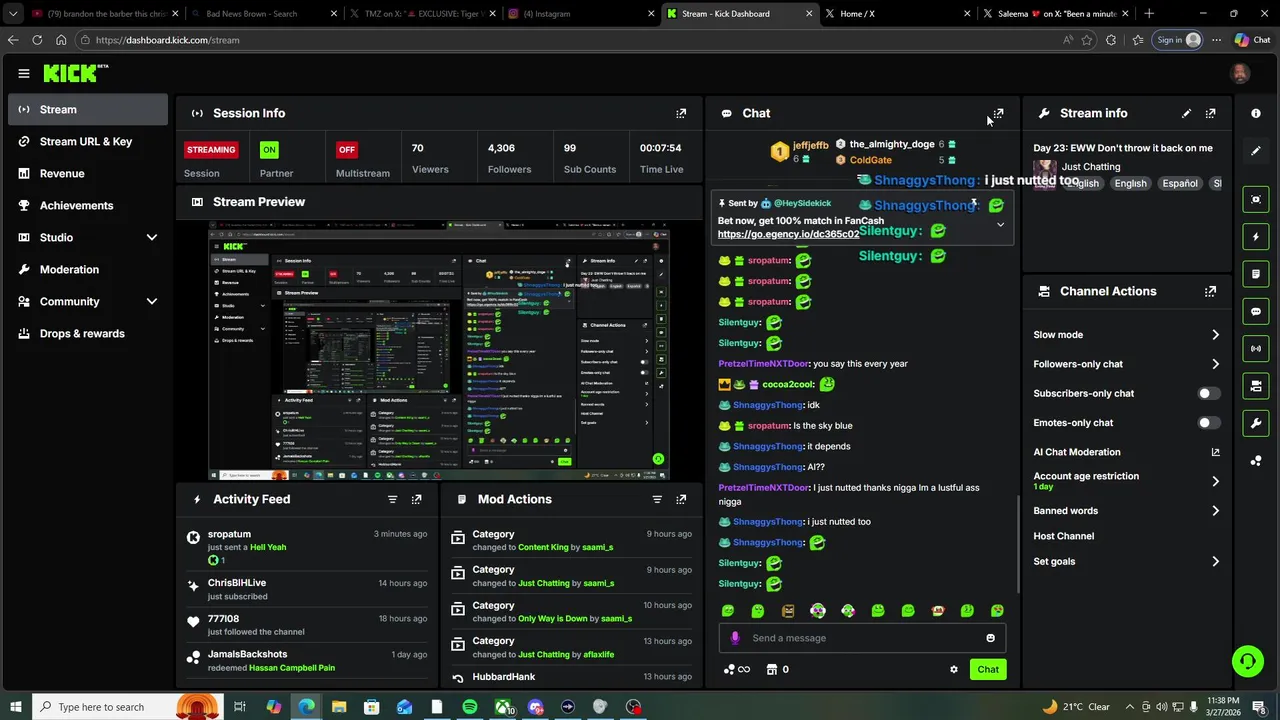Open chat settings gear icon
1280x720 pixels.
(954, 670)
